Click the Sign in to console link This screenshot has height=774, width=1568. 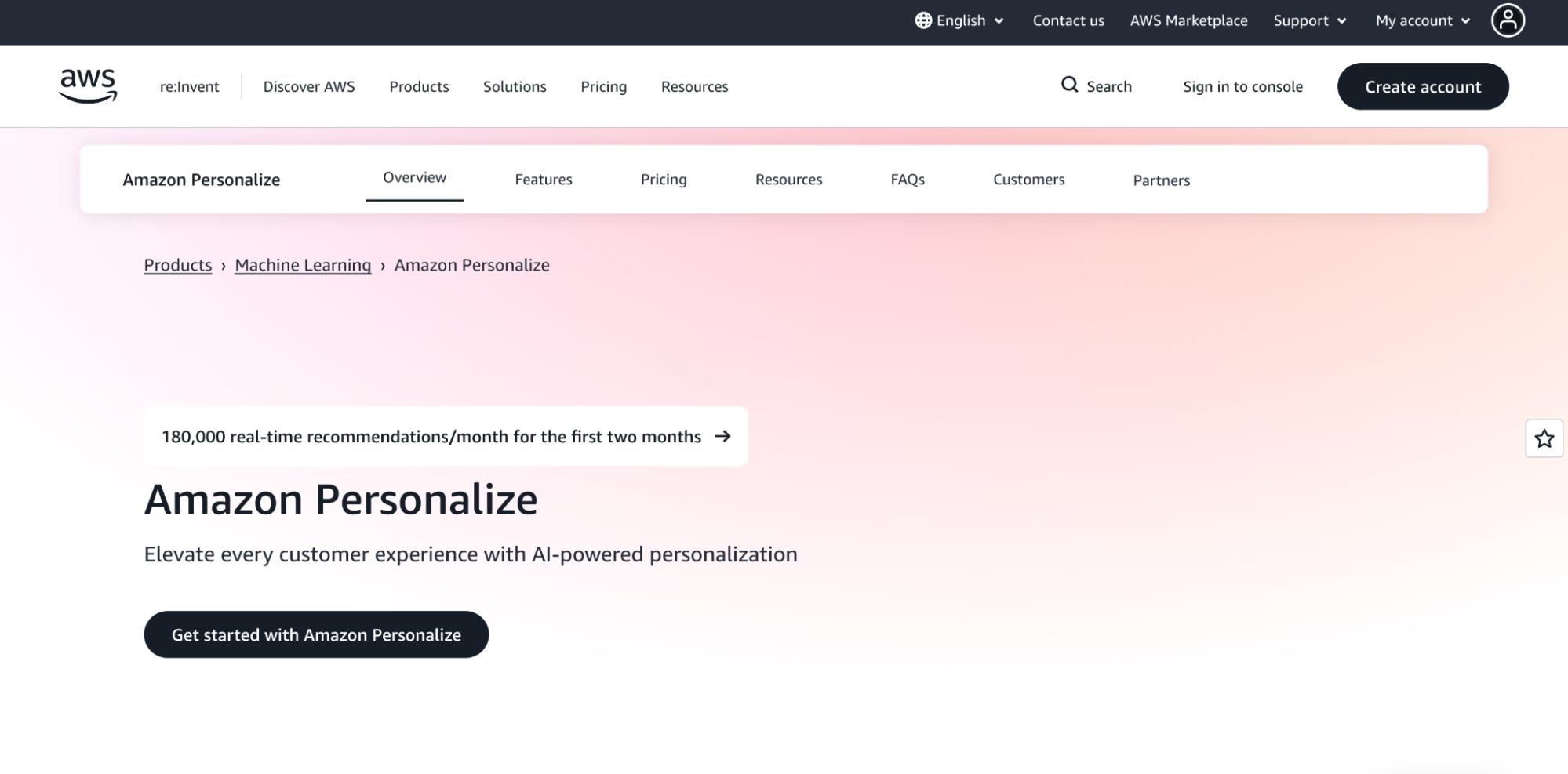1243,86
